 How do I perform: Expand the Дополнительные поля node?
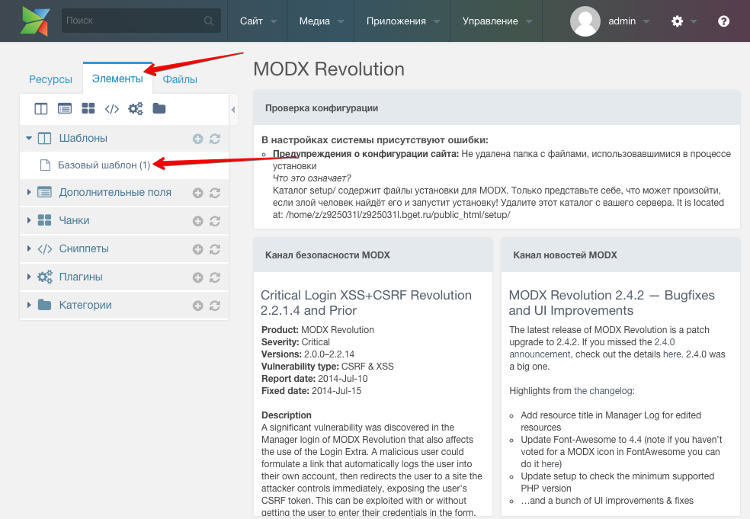28,193
